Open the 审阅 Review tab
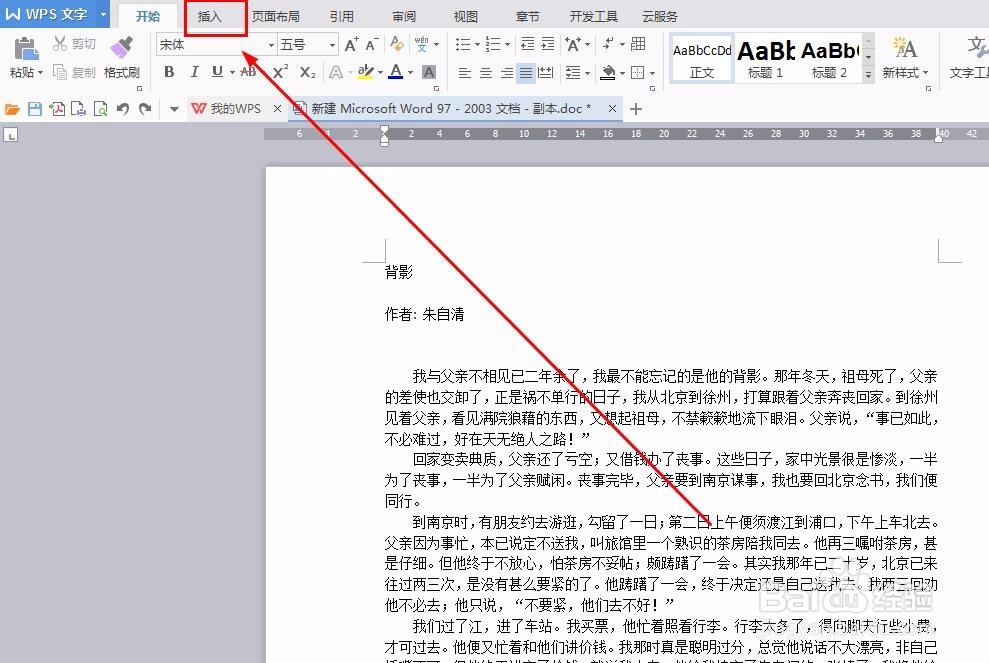 coord(404,17)
